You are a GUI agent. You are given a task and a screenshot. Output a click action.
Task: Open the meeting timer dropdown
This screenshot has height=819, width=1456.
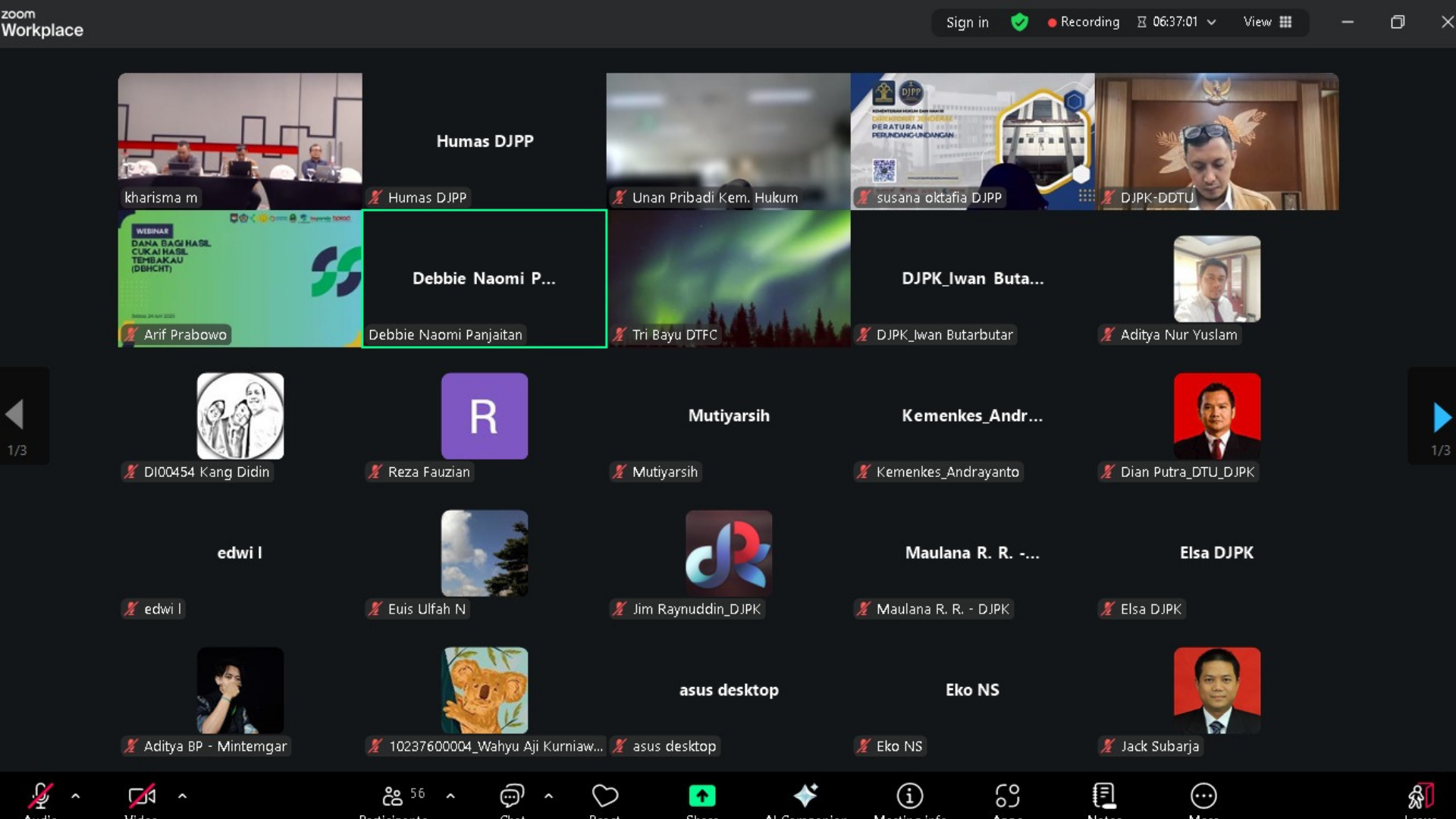[1211, 22]
